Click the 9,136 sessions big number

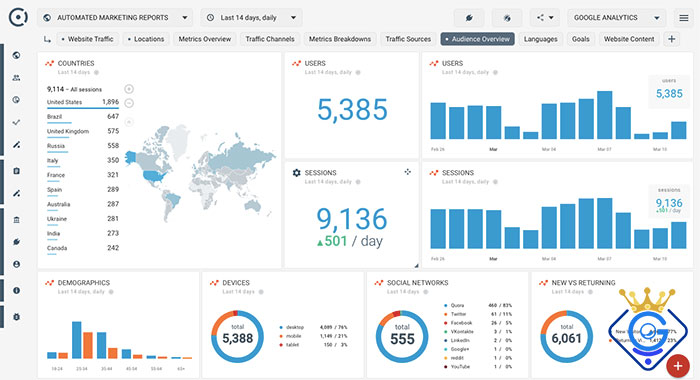pyautogui.click(x=352, y=219)
